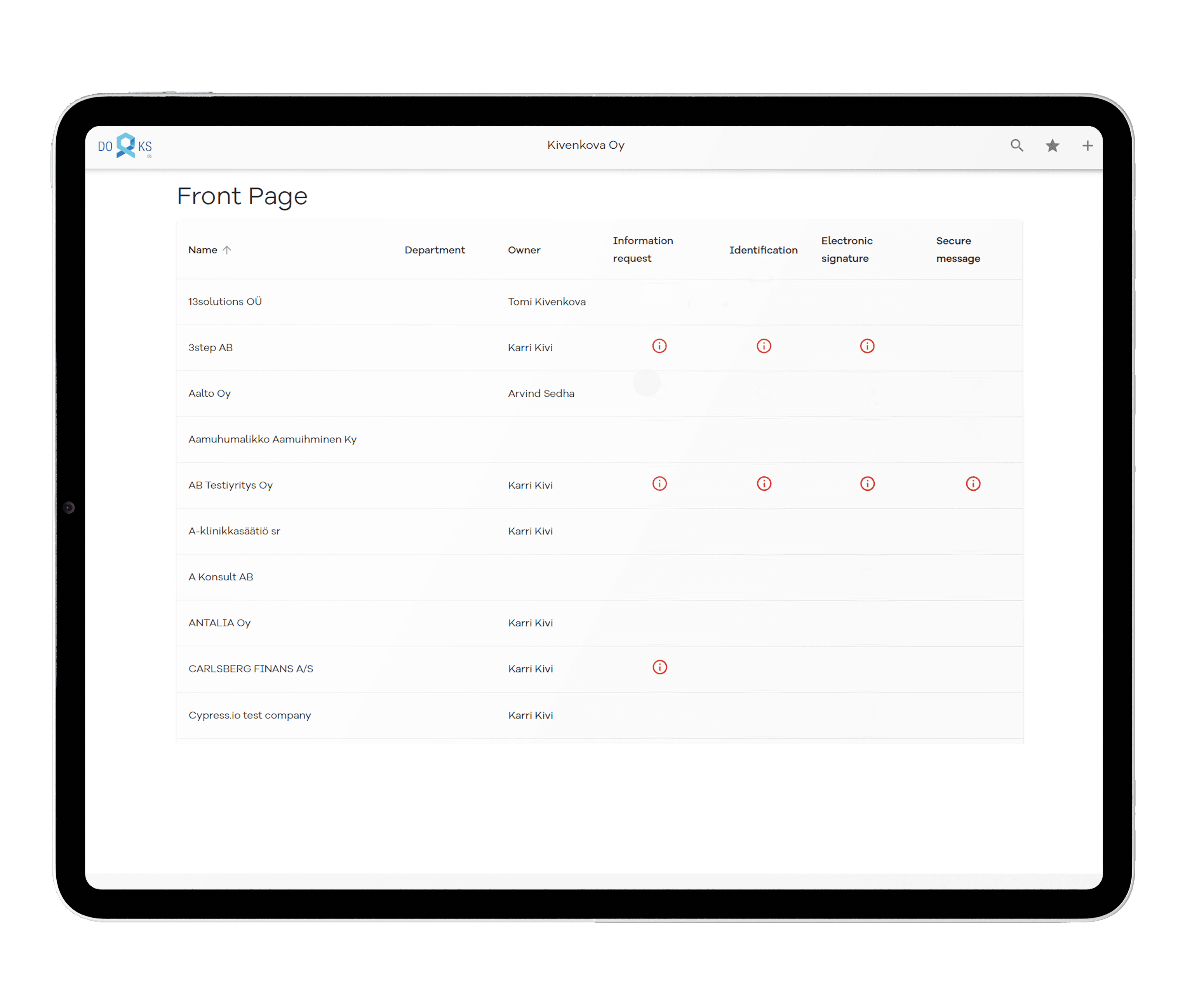
Task: Click the DOKS logo
Action: coord(125,146)
